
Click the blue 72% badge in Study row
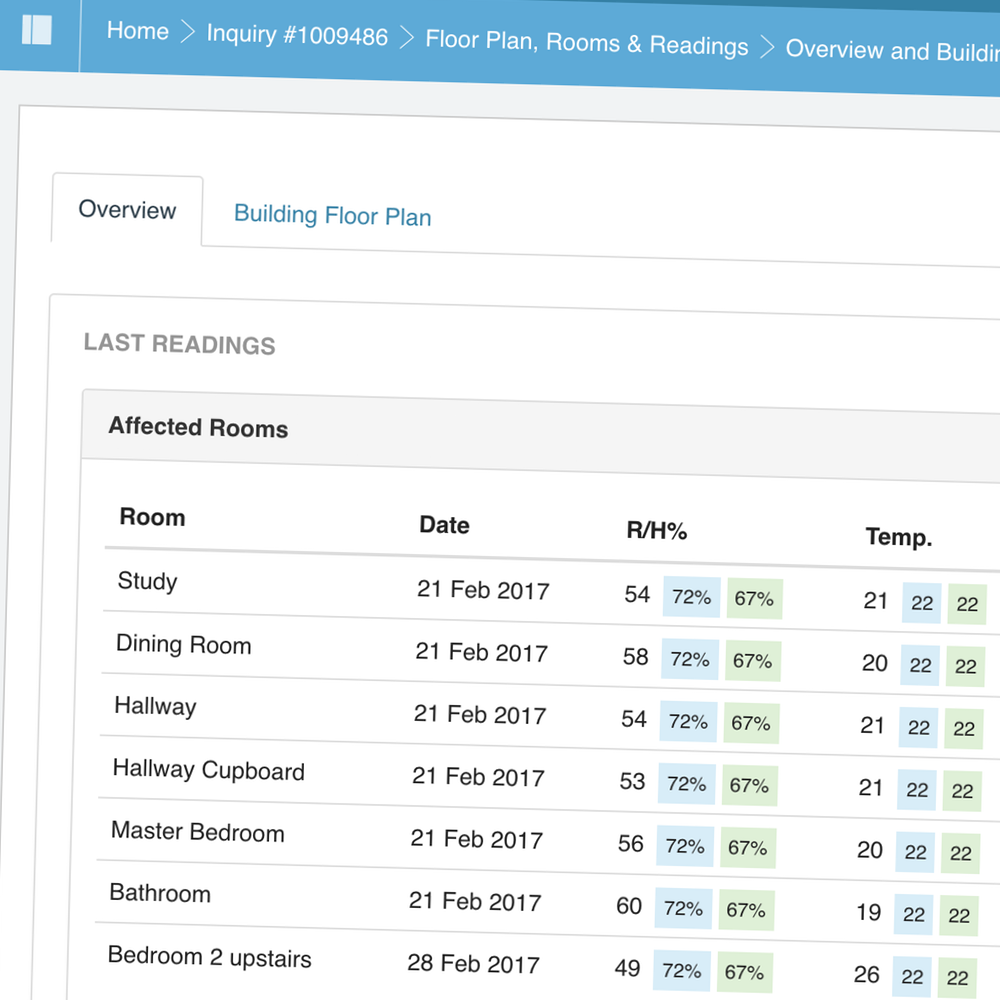pos(691,597)
